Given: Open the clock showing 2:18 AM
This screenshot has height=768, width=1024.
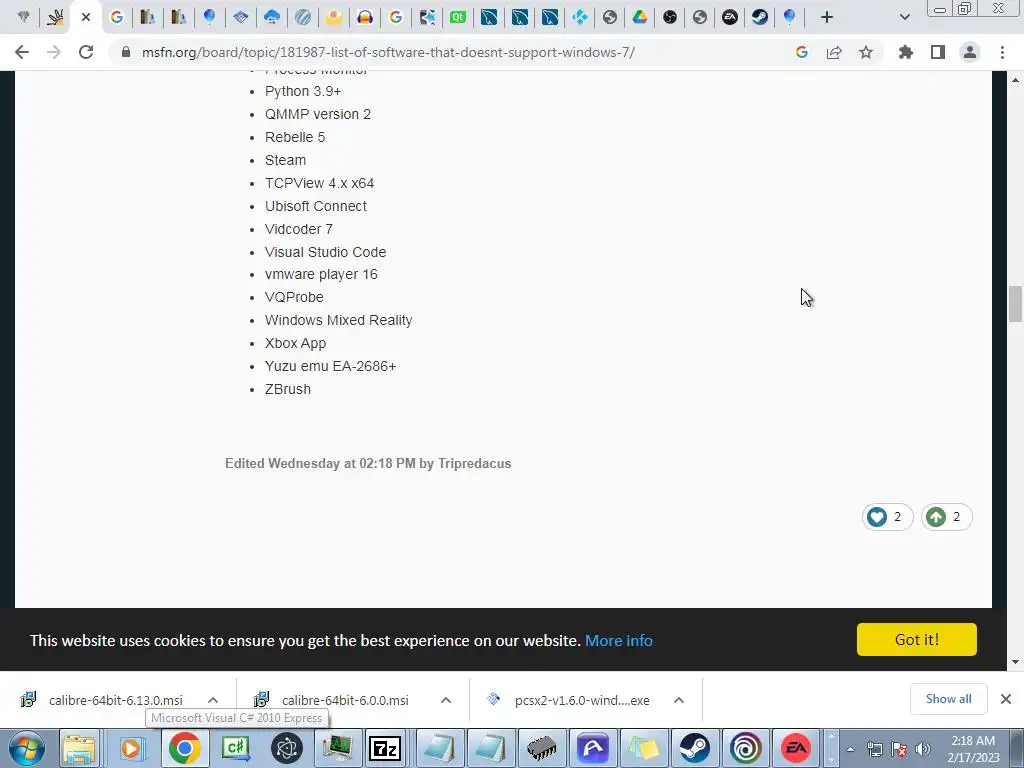Looking at the screenshot, I should pyautogui.click(x=973, y=749).
